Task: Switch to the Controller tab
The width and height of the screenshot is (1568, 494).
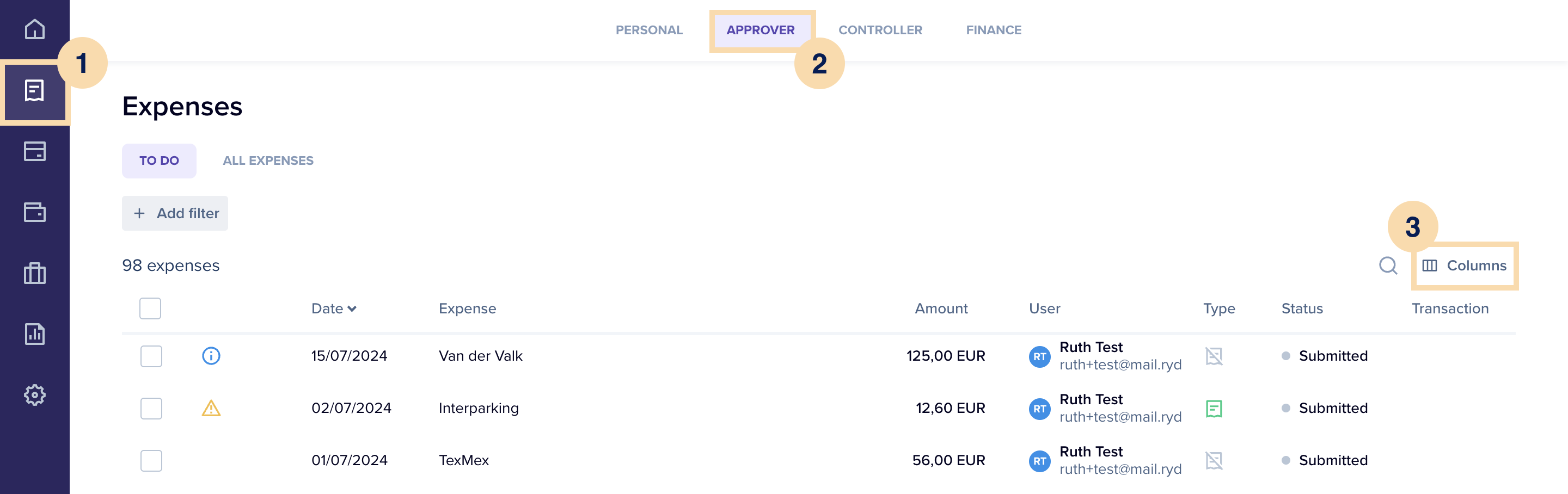Action: [880, 30]
